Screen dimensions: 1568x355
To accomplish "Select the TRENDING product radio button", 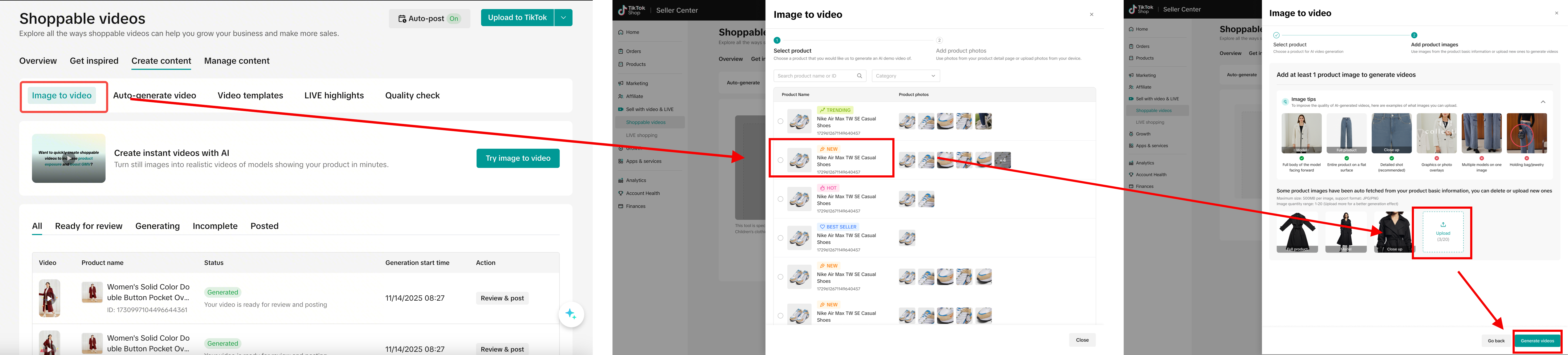I will click(780, 121).
